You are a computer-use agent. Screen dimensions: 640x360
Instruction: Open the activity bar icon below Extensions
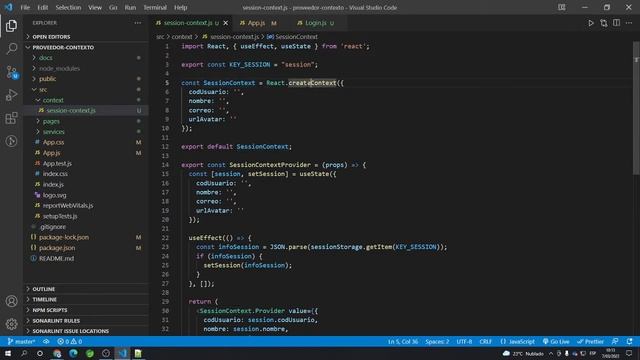tap(11, 141)
